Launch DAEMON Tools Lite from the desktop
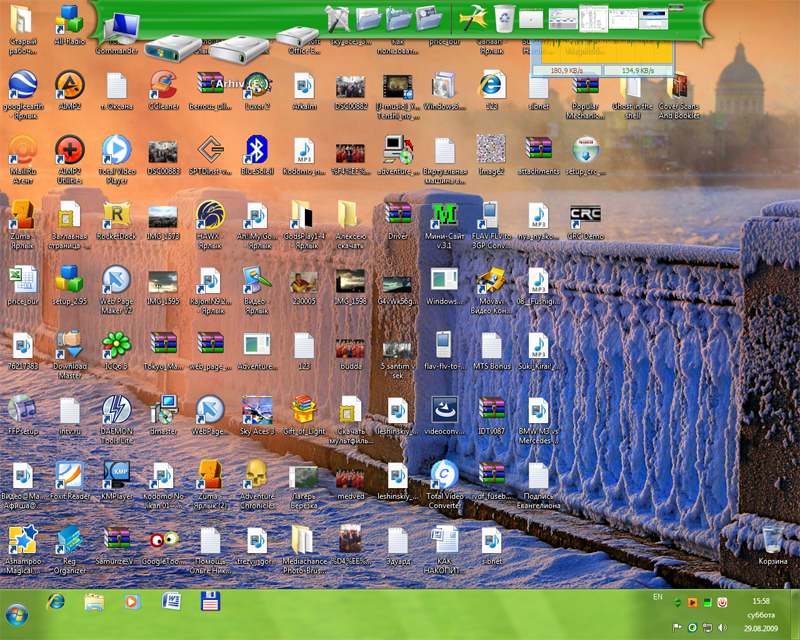Screen dimensions: 800x640 click(x=116, y=411)
